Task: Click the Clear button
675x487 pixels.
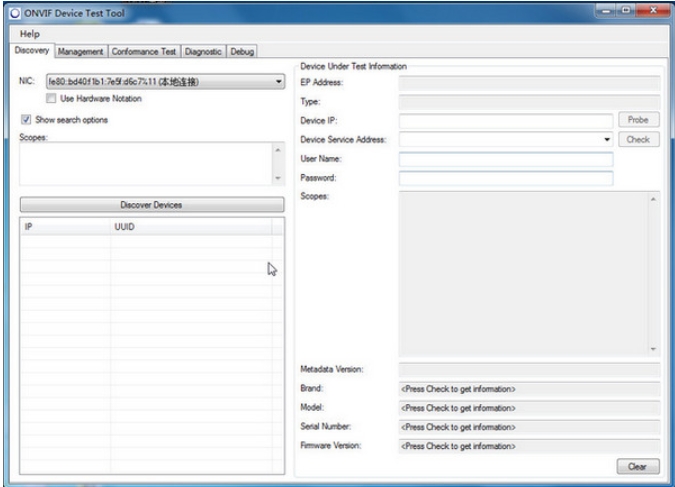Action: (x=638, y=466)
